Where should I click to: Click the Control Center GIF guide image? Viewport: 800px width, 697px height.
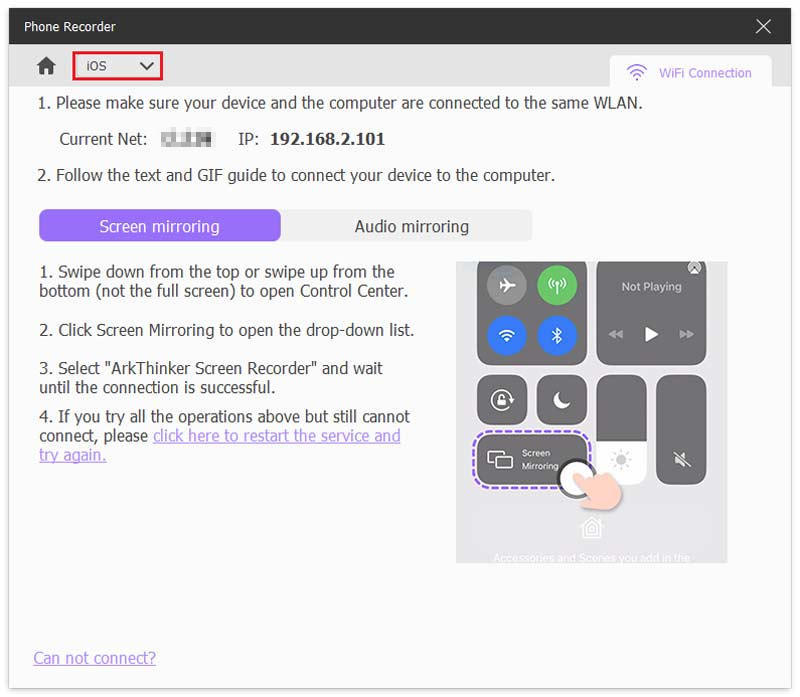coord(591,412)
